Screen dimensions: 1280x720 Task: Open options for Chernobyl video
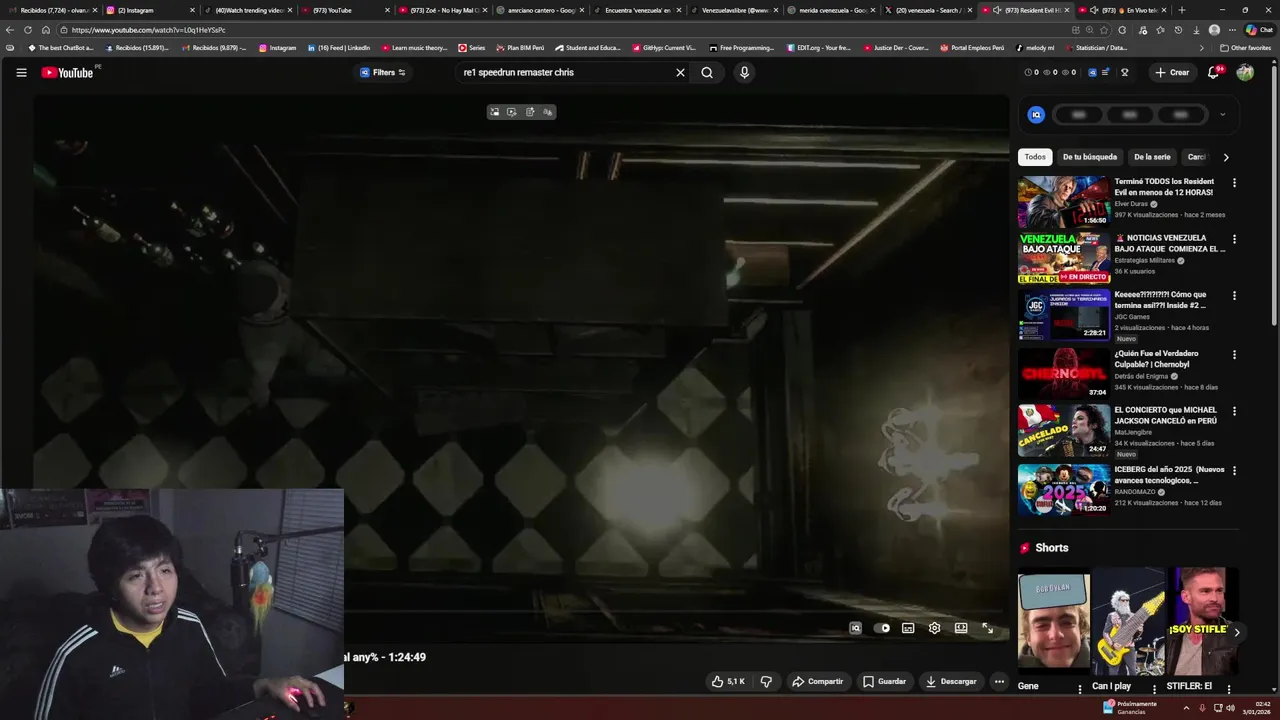click(x=1234, y=354)
